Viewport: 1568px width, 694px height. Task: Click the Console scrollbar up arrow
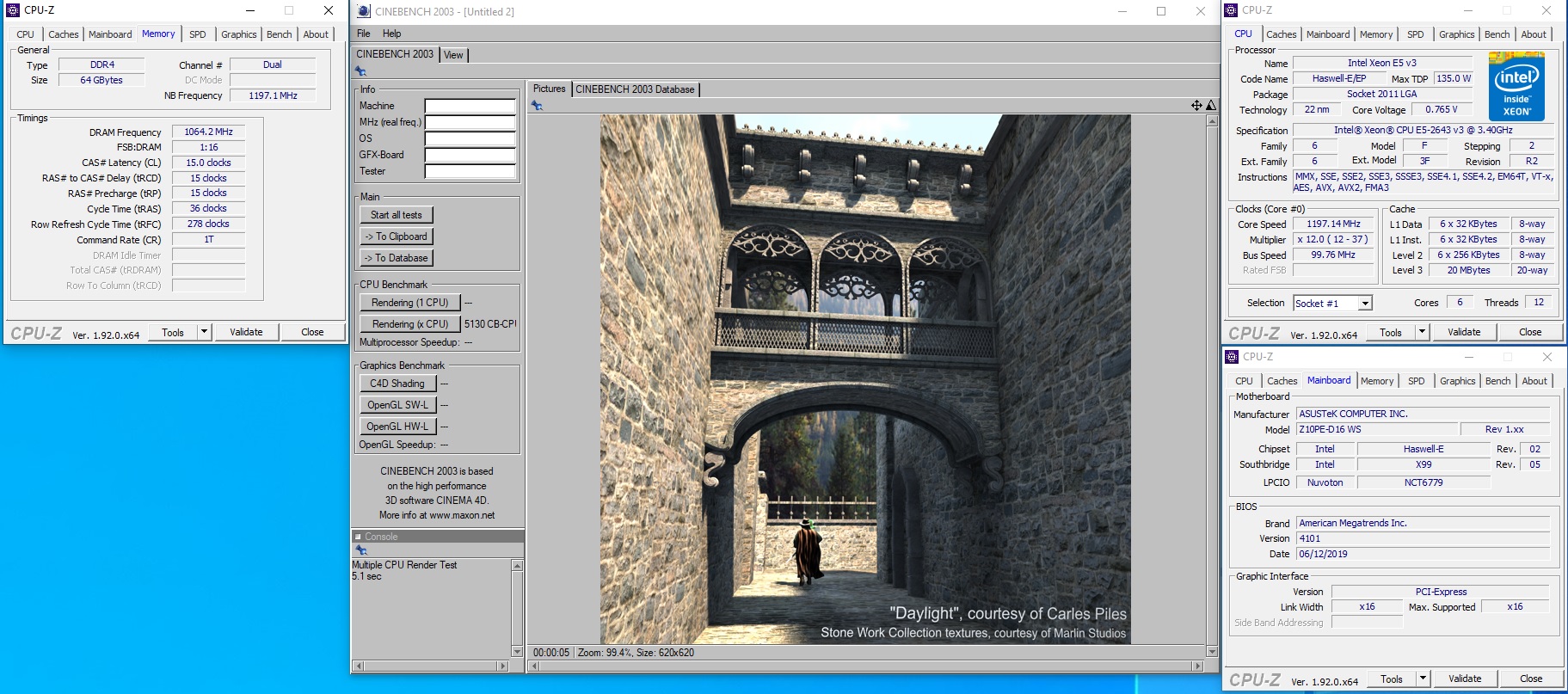(x=517, y=566)
